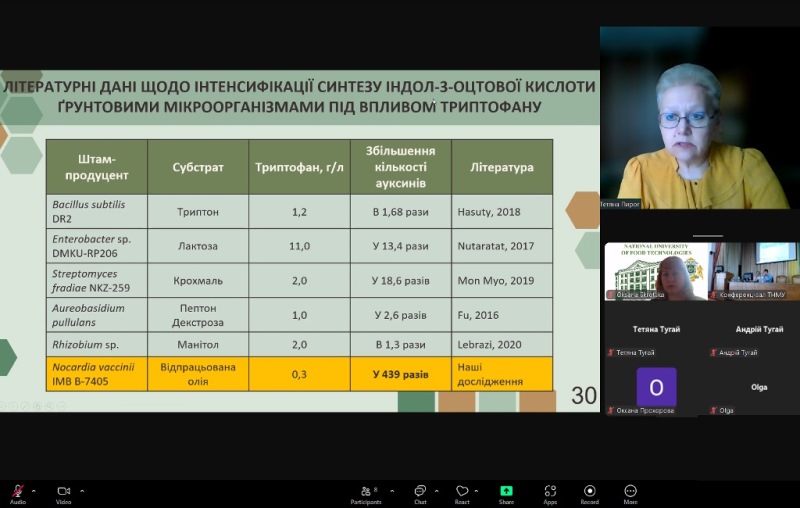Expand the Chat options arrow
Viewport: 800px width, 508px height.
coord(436,491)
